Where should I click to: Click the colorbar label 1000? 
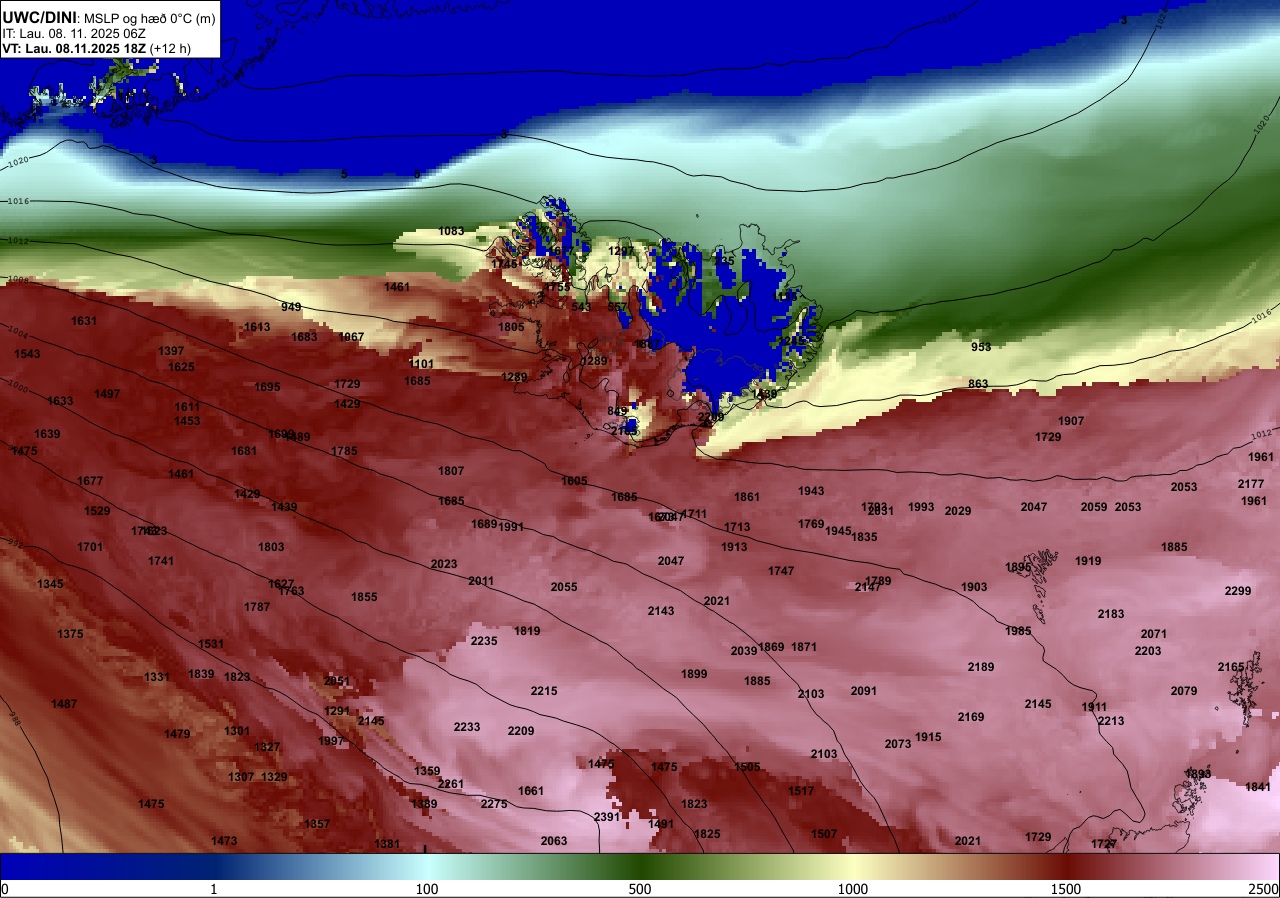click(x=853, y=889)
